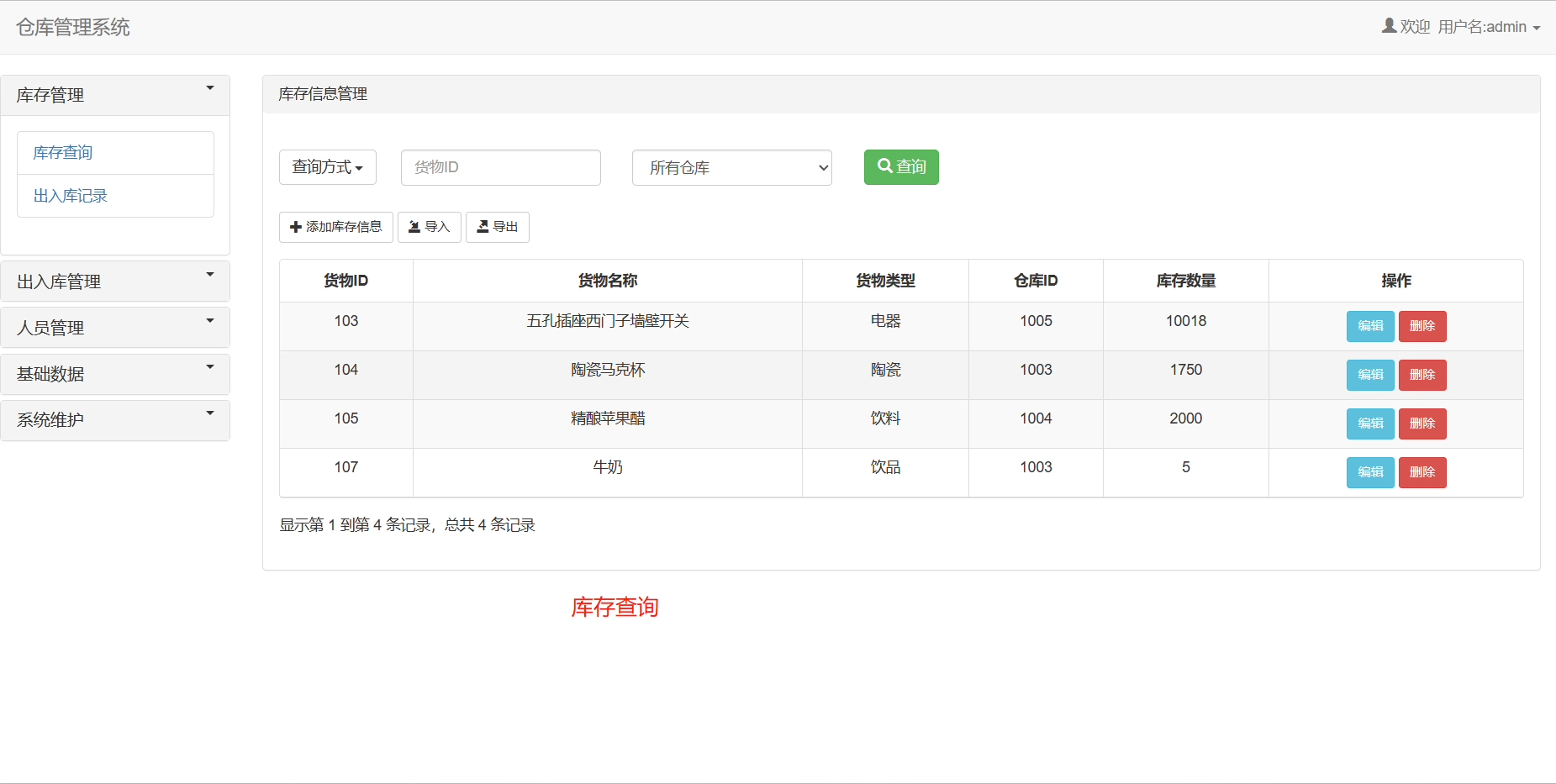Click the 导入 import button
Image resolution: width=1556 pixels, height=784 pixels.
click(x=430, y=227)
